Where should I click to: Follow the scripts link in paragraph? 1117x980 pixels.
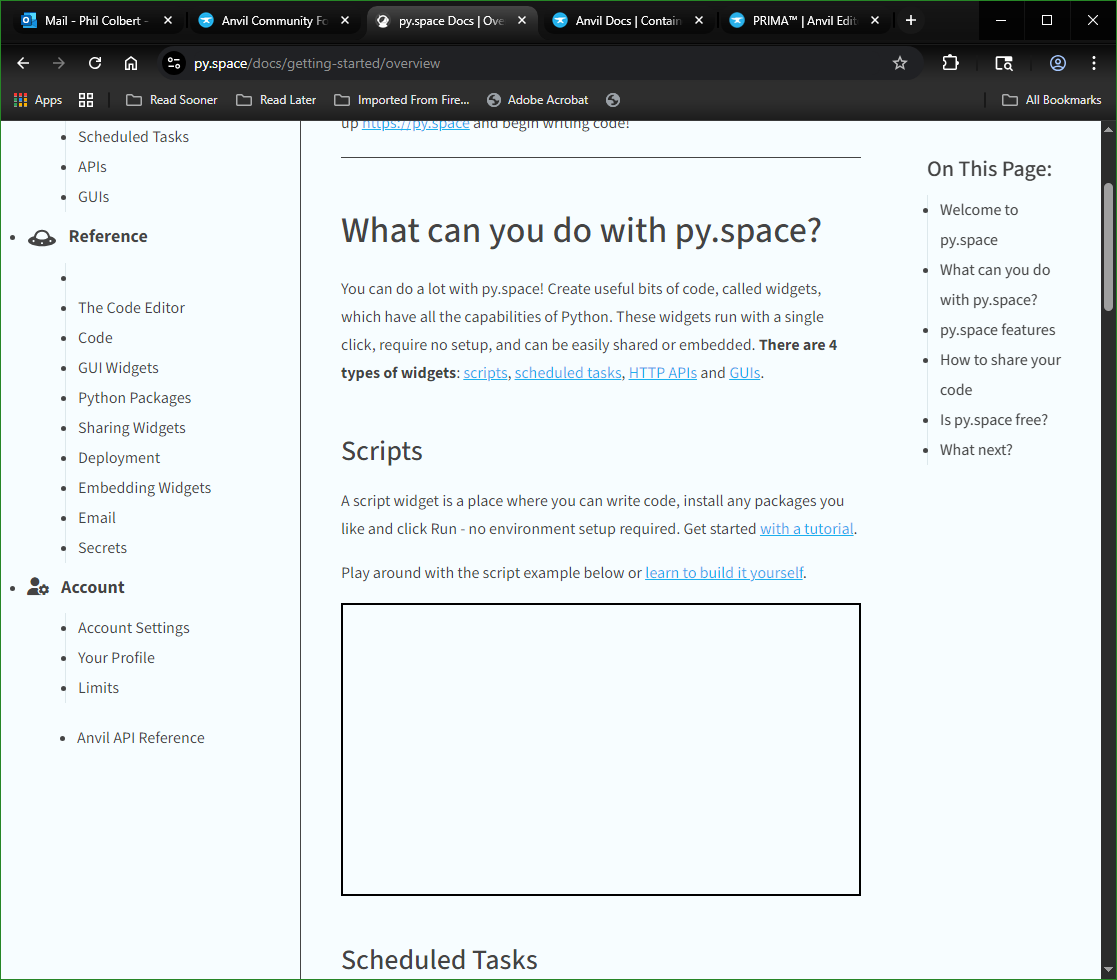tap(485, 372)
